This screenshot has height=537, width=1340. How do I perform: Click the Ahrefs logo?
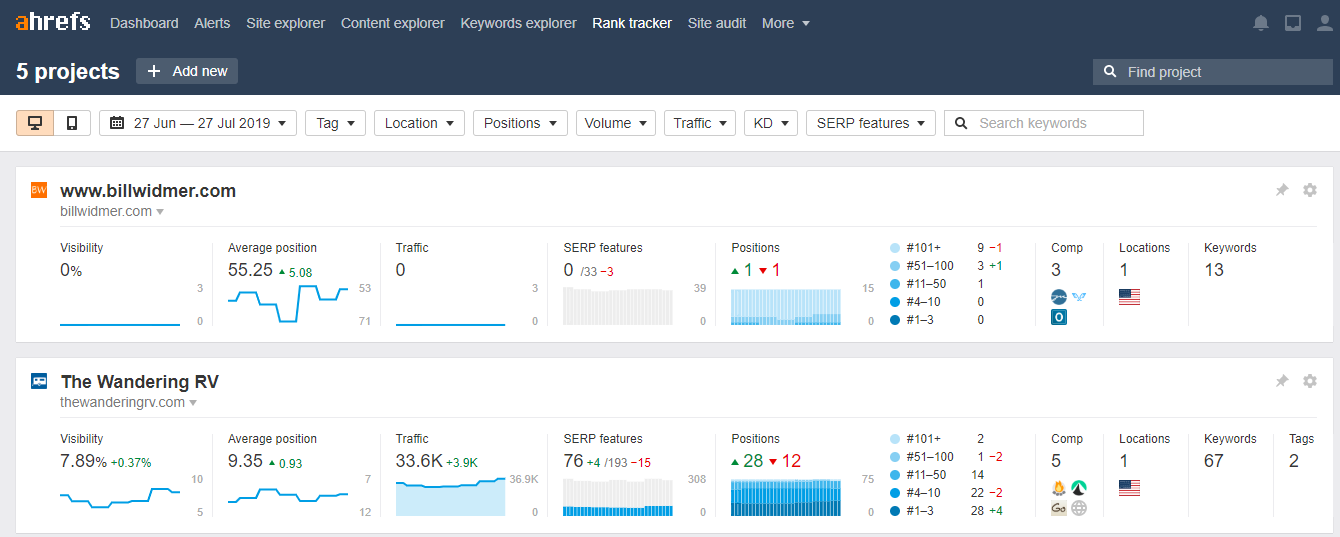[x=52, y=22]
